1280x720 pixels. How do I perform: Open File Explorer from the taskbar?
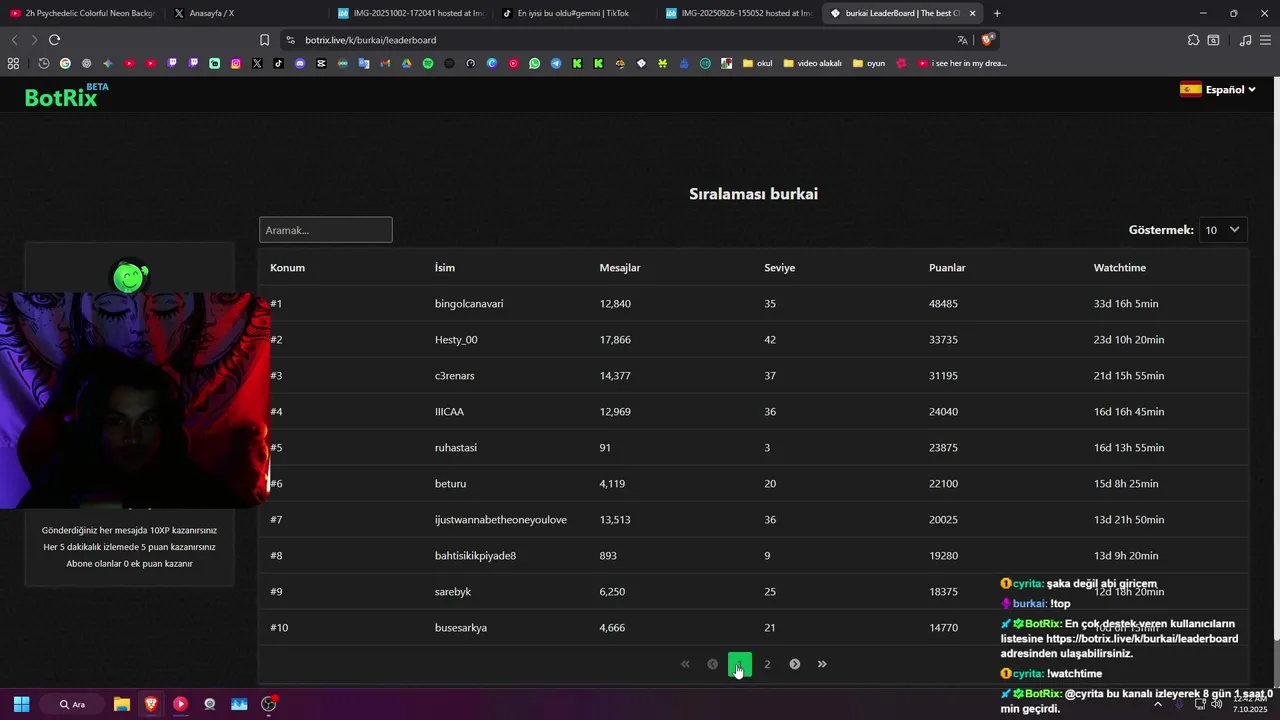pyautogui.click(x=121, y=704)
